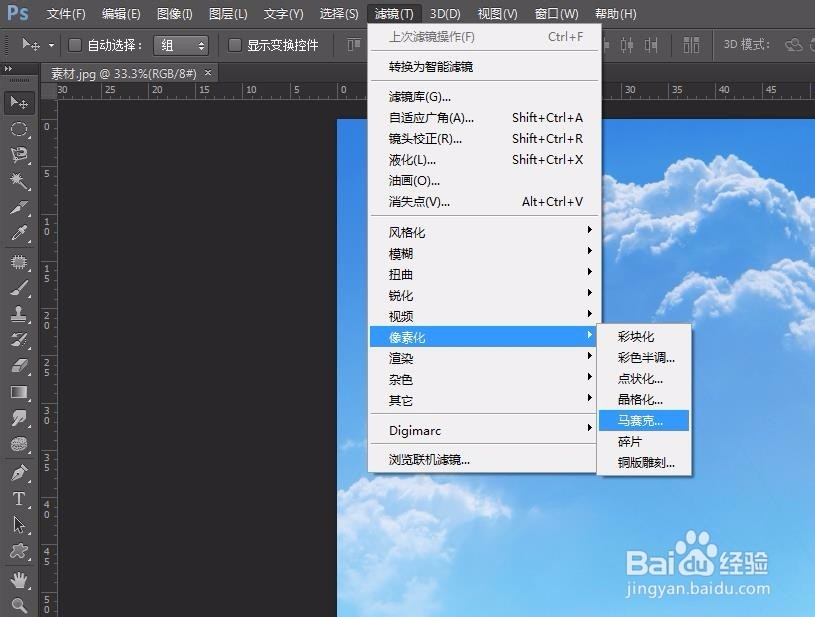815x617 pixels.
Task: Select the Smudge tool
Action: (19, 418)
